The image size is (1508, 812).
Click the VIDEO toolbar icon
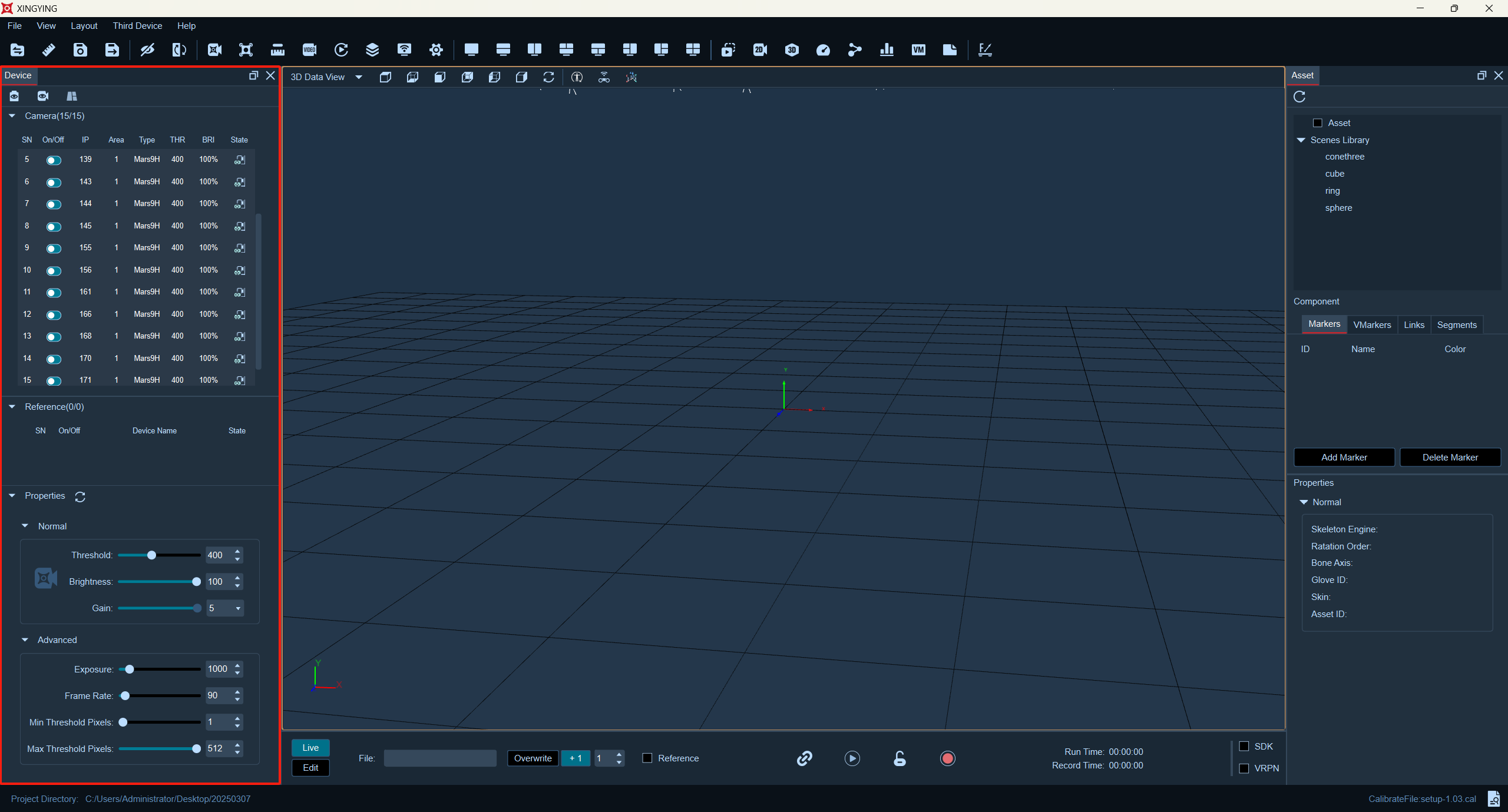pos(309,50)
